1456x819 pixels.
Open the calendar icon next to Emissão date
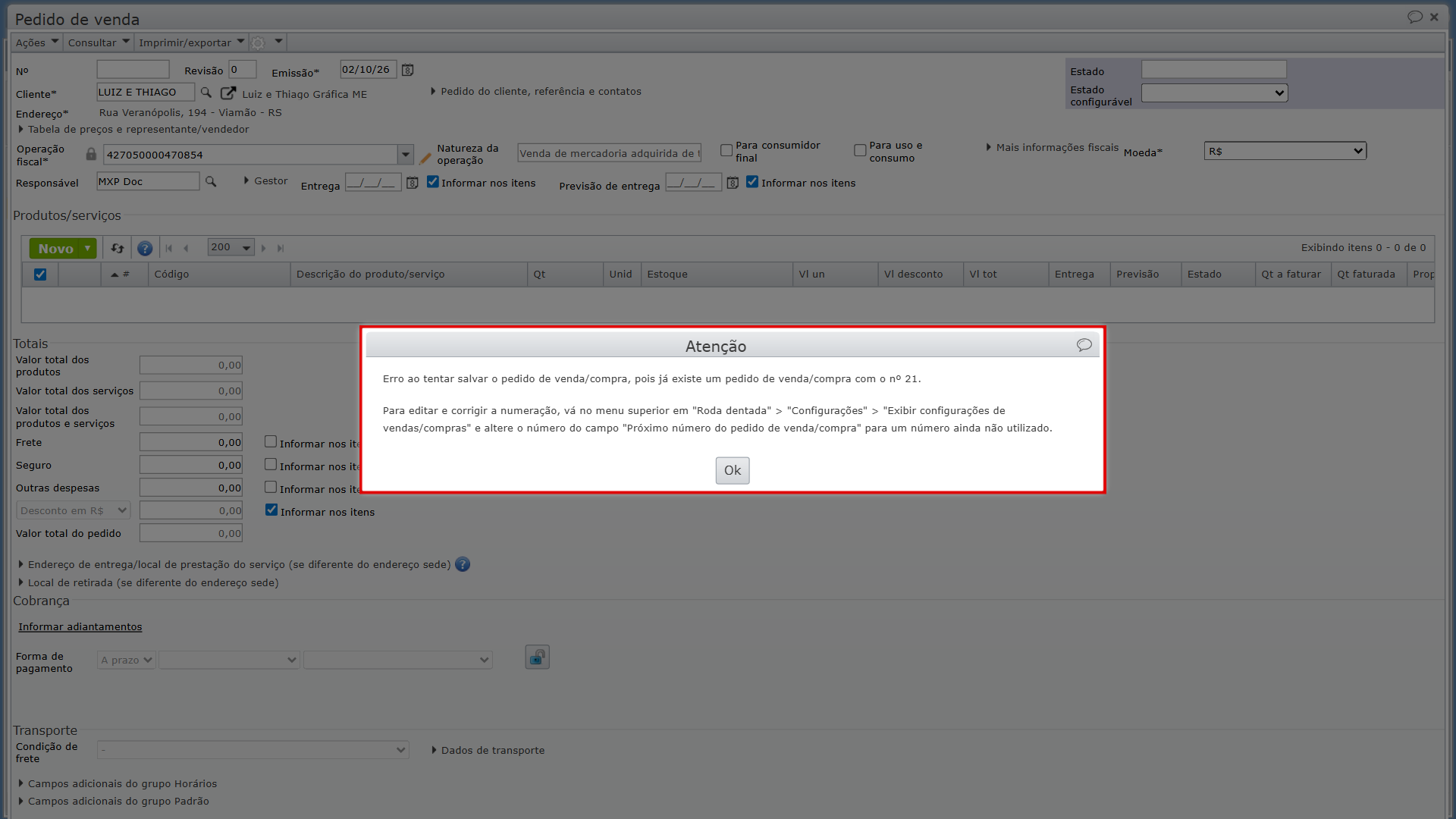[407, 70]
